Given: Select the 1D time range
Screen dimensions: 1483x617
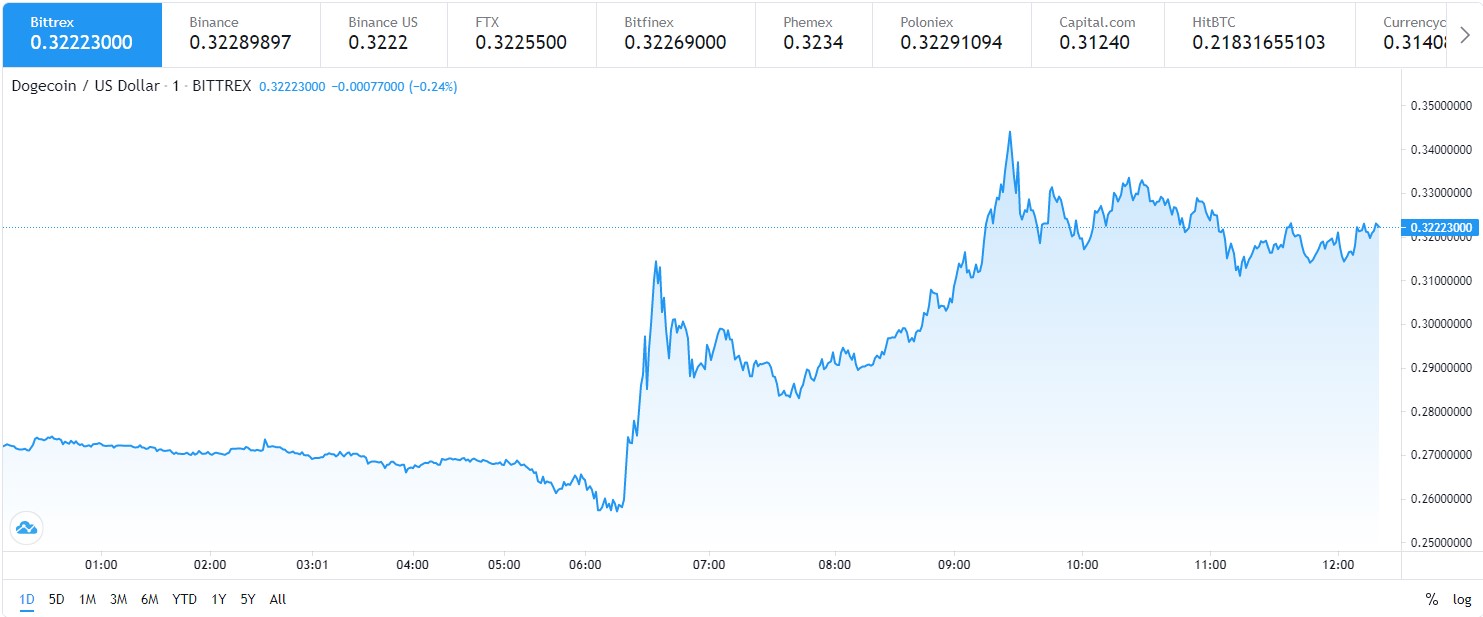Looking at the screenshot, I should [27, 599].
